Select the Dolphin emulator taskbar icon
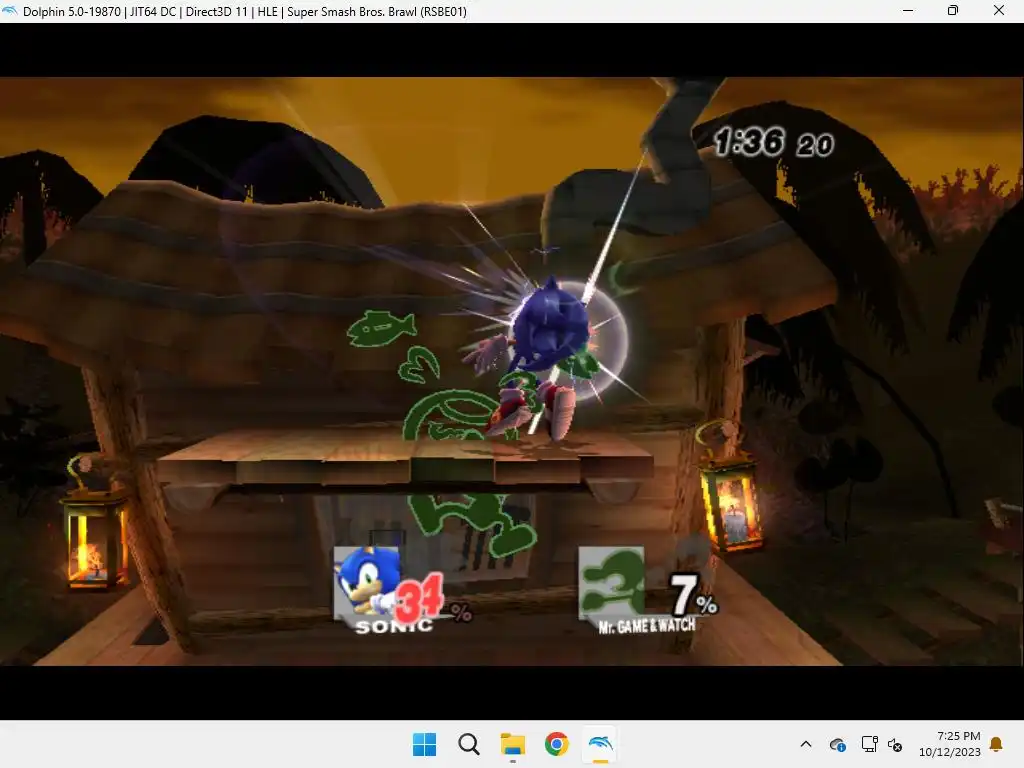The width and height of the screenshot is (1024, 768). (600, 744)
